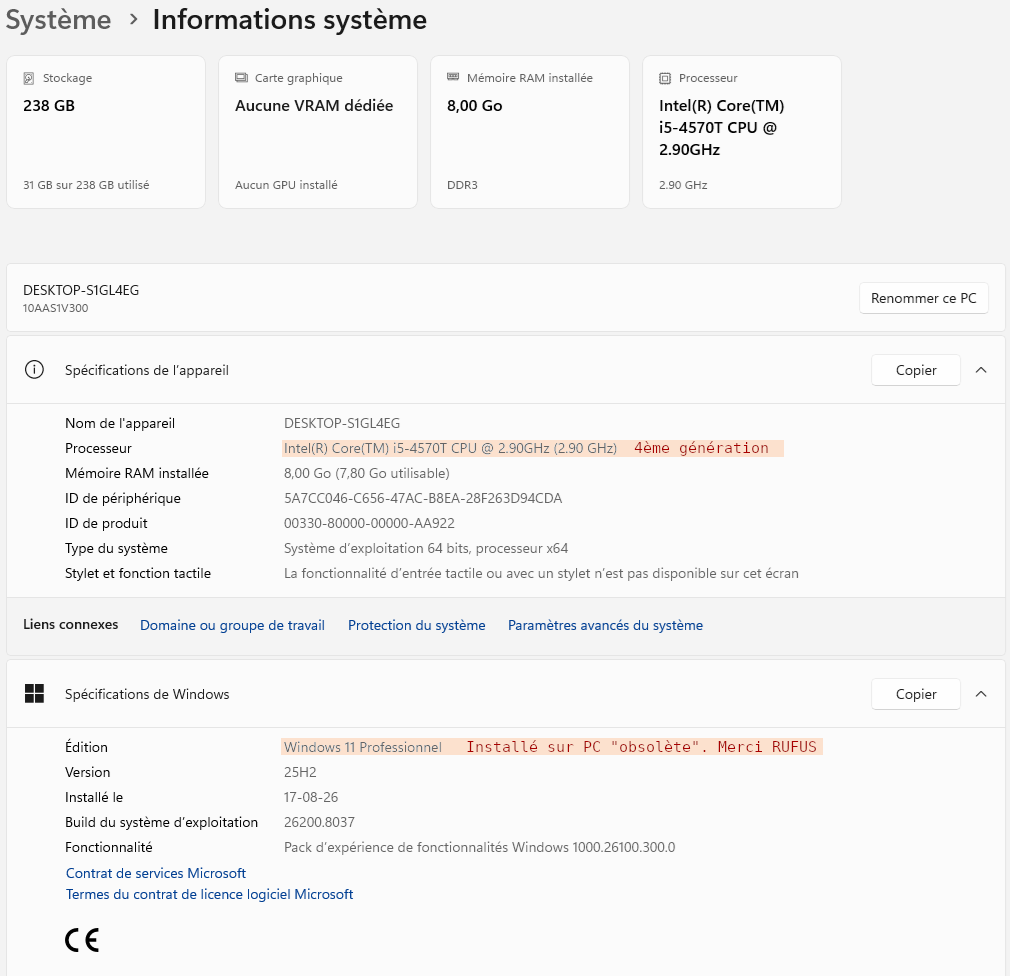Image resolution: width=1010 pixels, height=976 pixels.
Task: Select version value 25H2
Action: tap(300, 772)
